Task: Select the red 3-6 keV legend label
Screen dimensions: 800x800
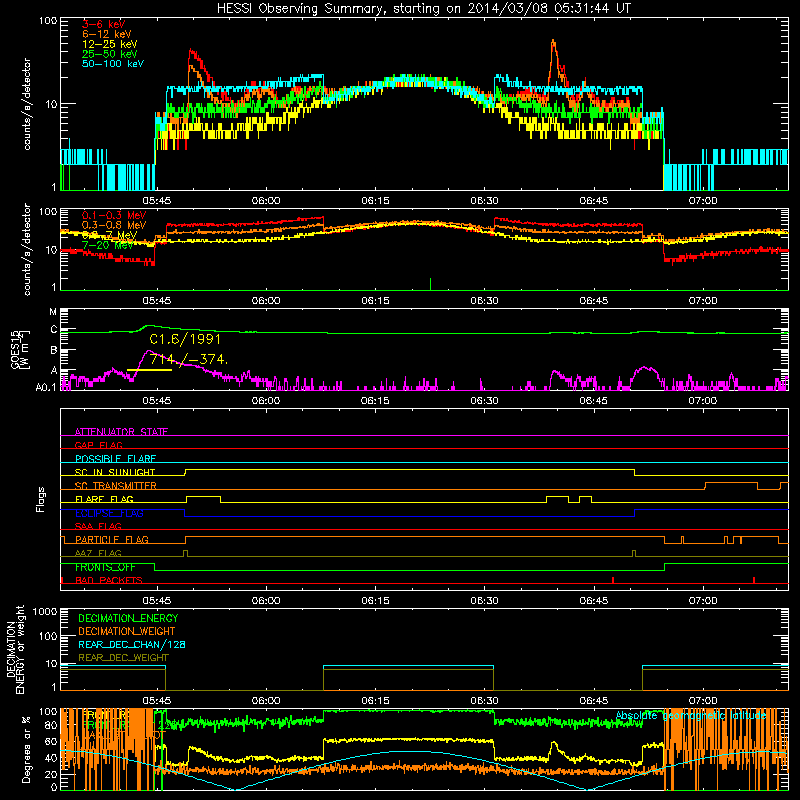Action: (103, 24)
